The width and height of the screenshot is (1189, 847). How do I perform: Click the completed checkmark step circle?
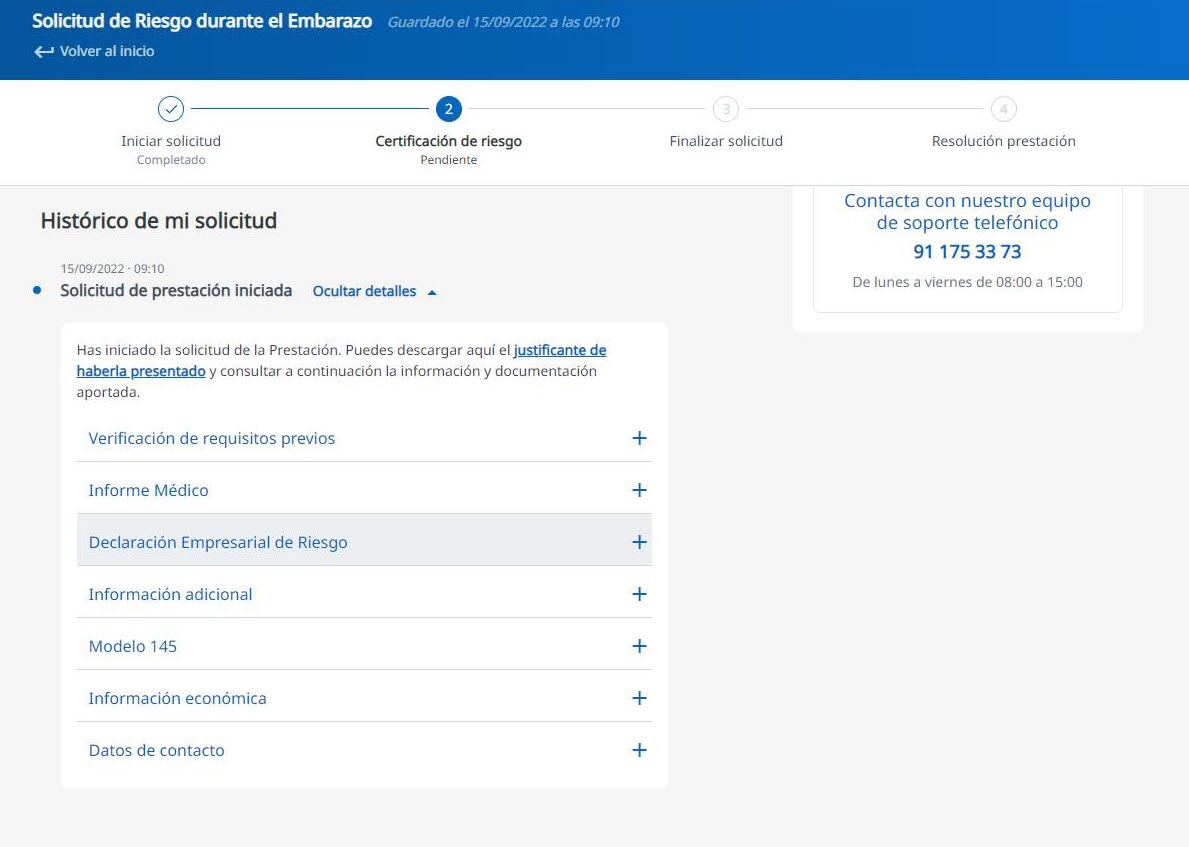pyautogui.click(x=171, y=109)
